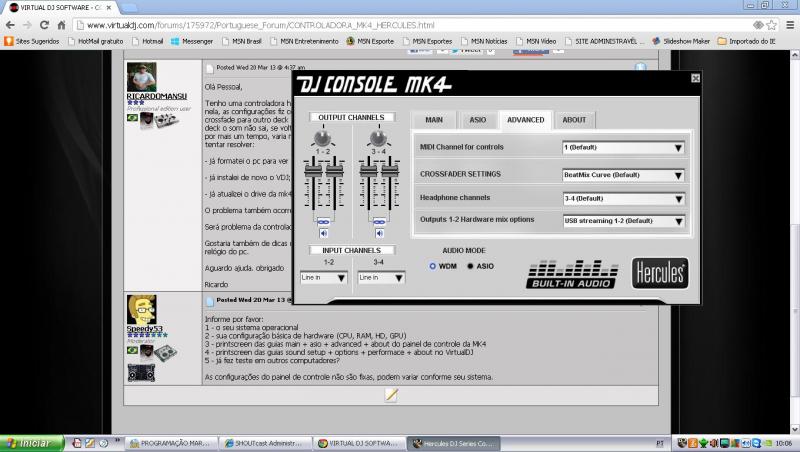
Task: Select WDM audio mode
Action: pos(433,266)
